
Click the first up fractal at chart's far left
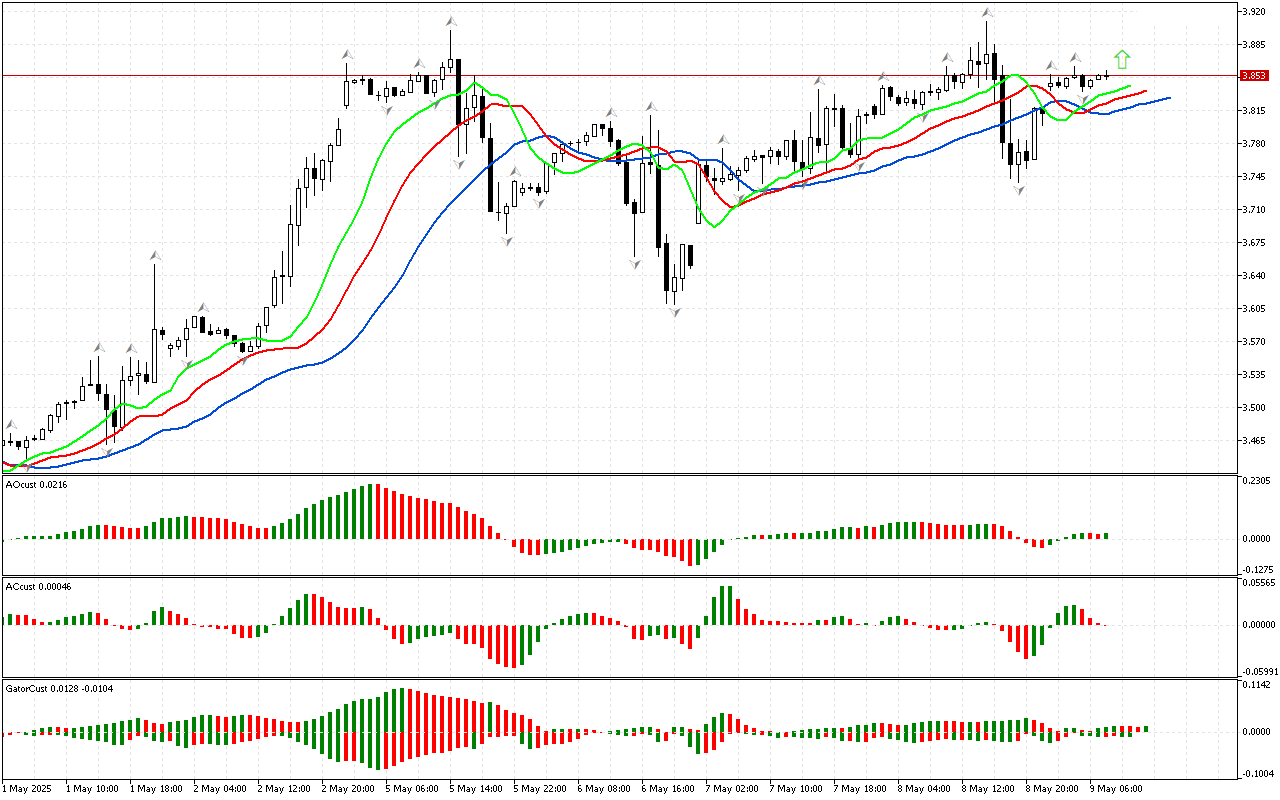pyautogui.click(x=11, y=425)
